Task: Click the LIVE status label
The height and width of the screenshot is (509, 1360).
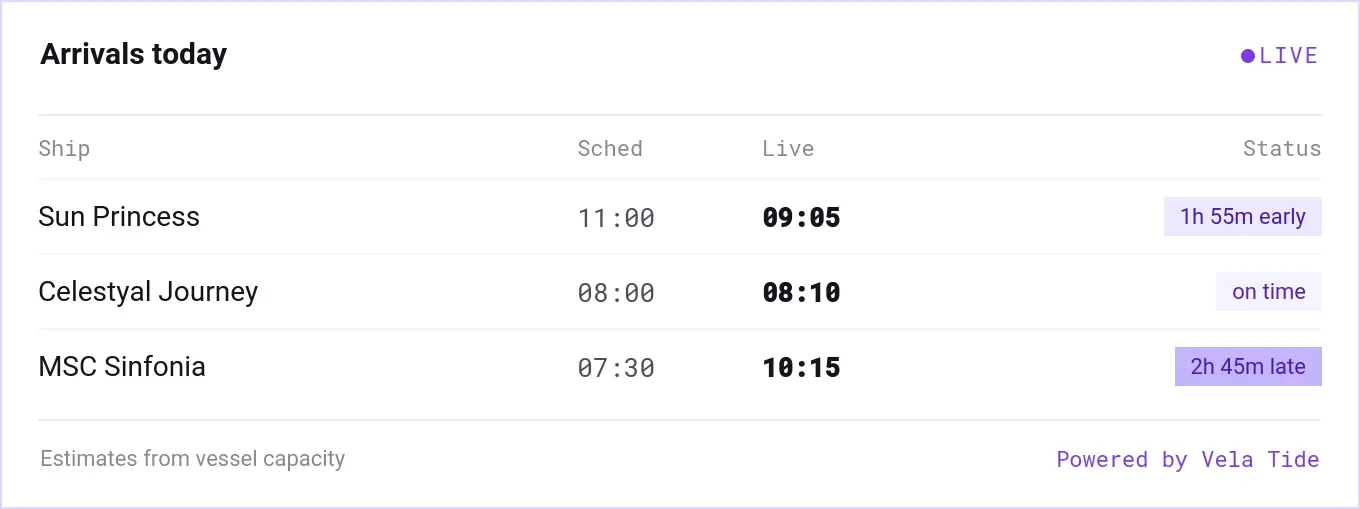Action: point(1289,56)
